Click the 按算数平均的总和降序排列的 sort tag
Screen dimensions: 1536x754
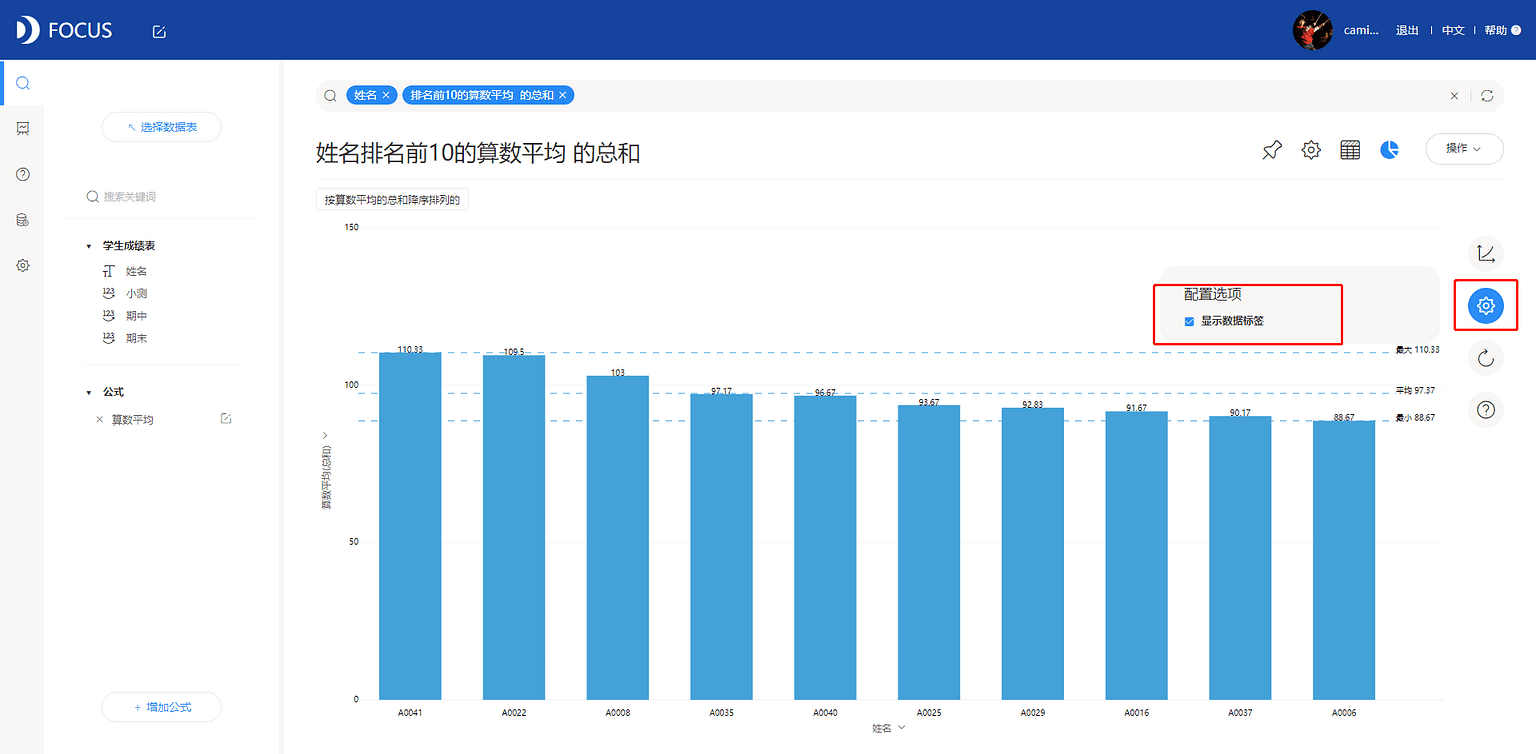[x=392, y=200]
